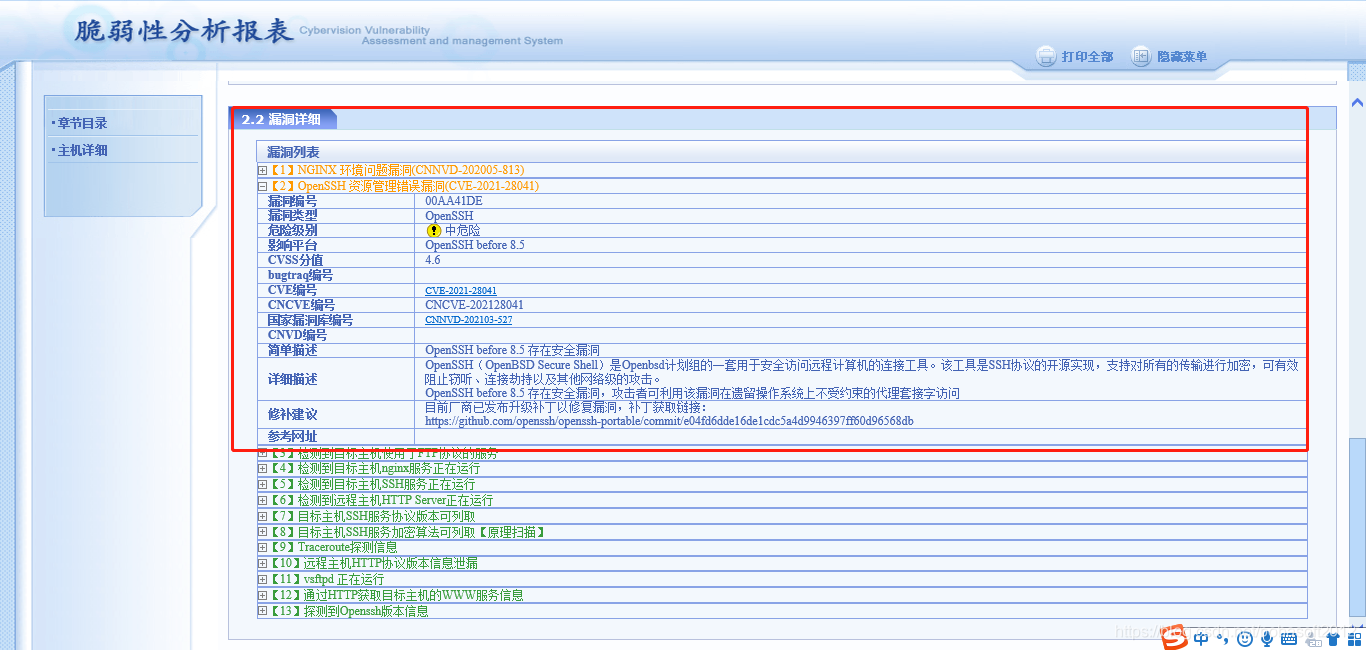
Task: Click the vertical scrollbar up arrow
Action: click(1357, 102)
